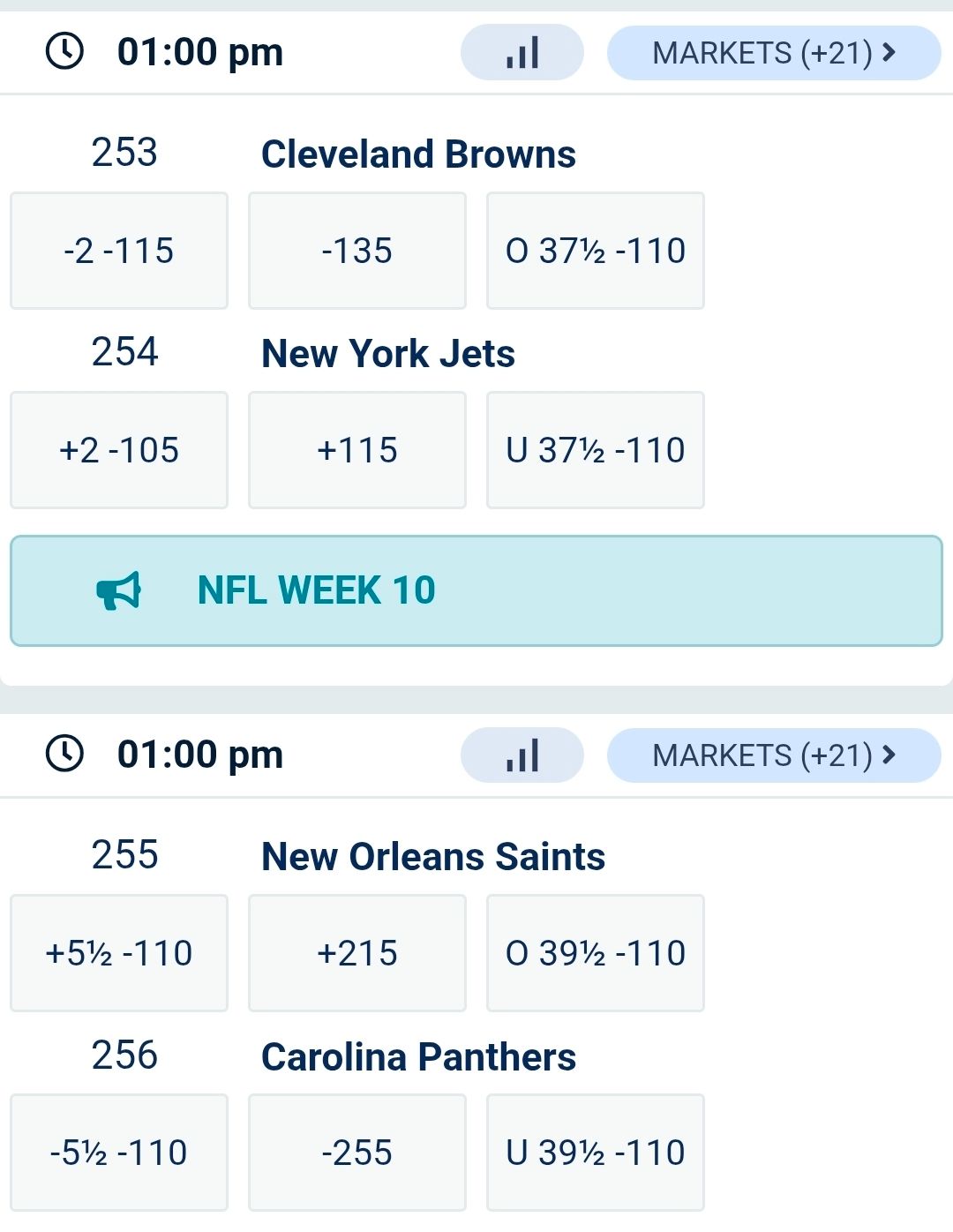Bet Saints +215 moneyline
This screenshot has height=1232, width=953.
tap(357, 953)
